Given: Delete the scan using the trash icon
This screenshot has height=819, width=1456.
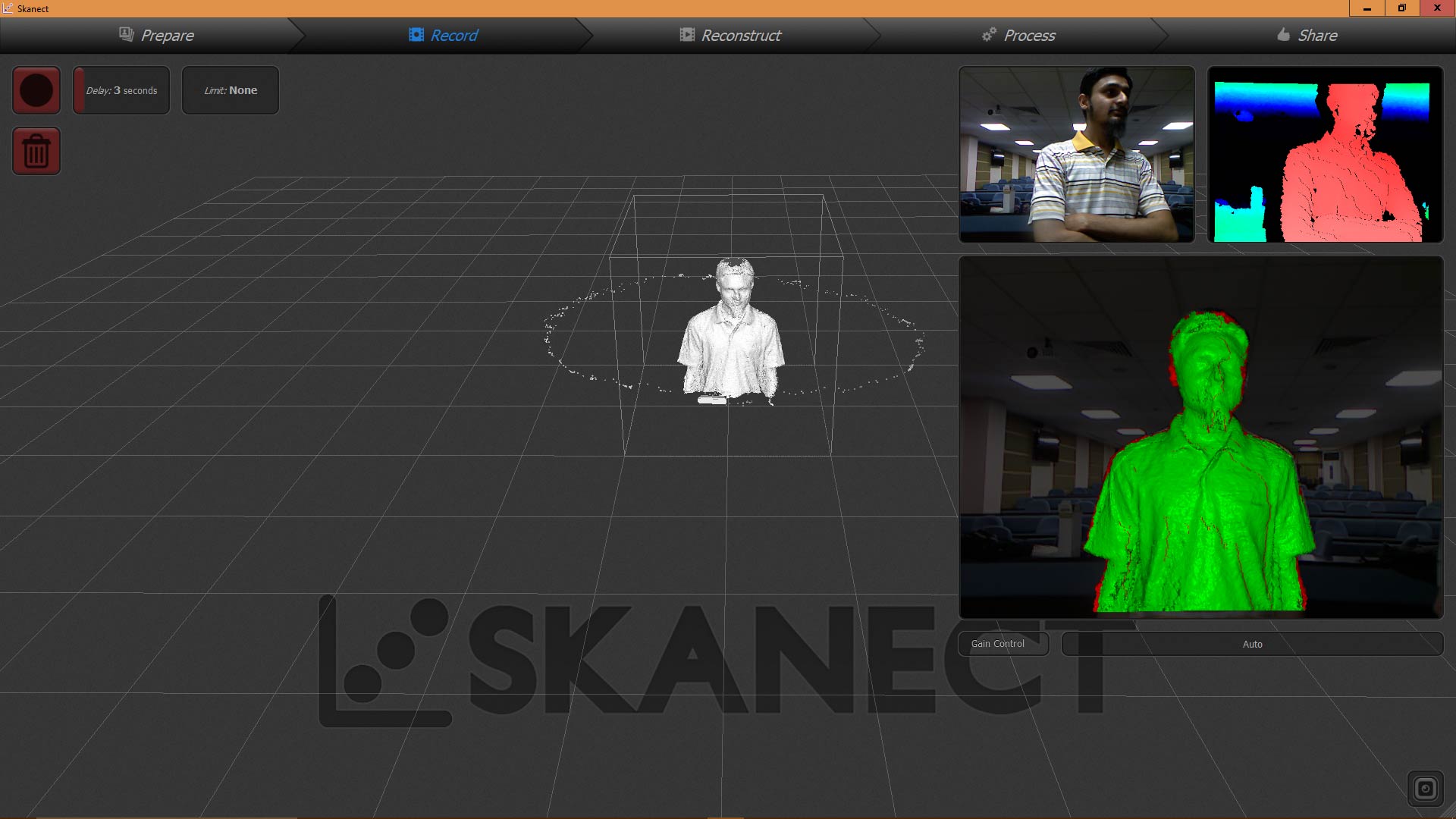Looking at the screenshot, I should [x=36, y=151].
